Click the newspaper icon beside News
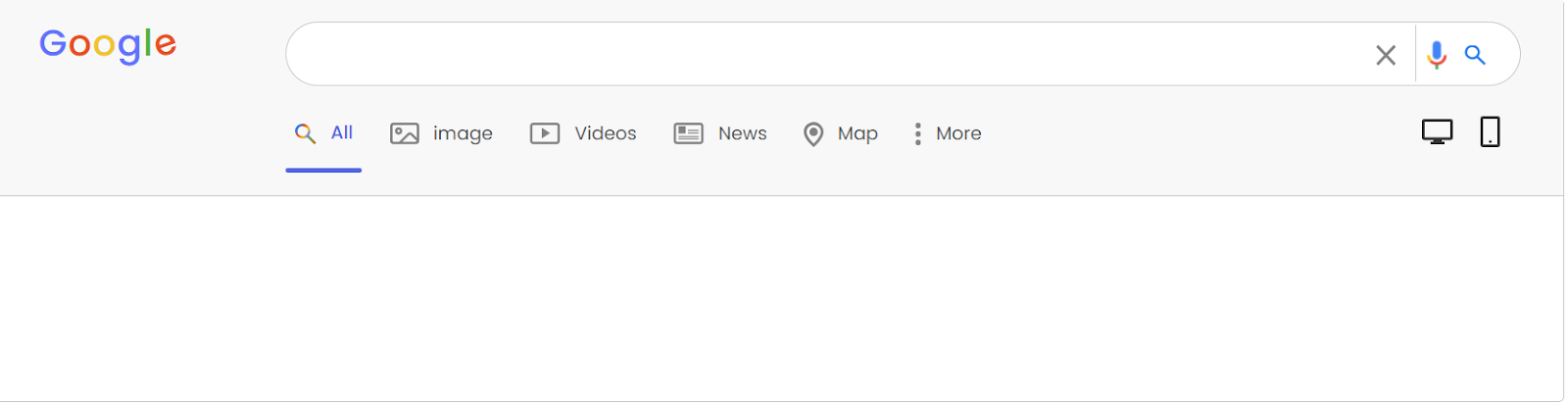Image resolution: width=1568 pixels, height=402 pixels. coord(688,133)
